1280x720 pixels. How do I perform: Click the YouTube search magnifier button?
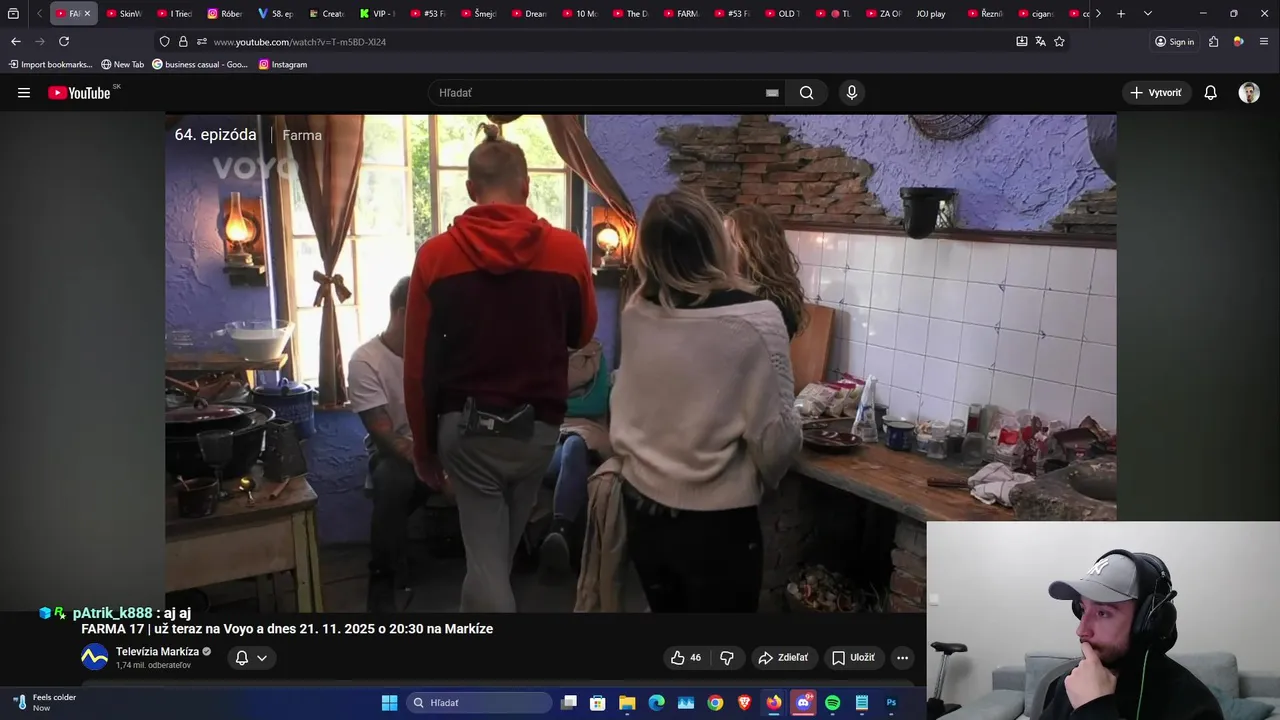806,93
